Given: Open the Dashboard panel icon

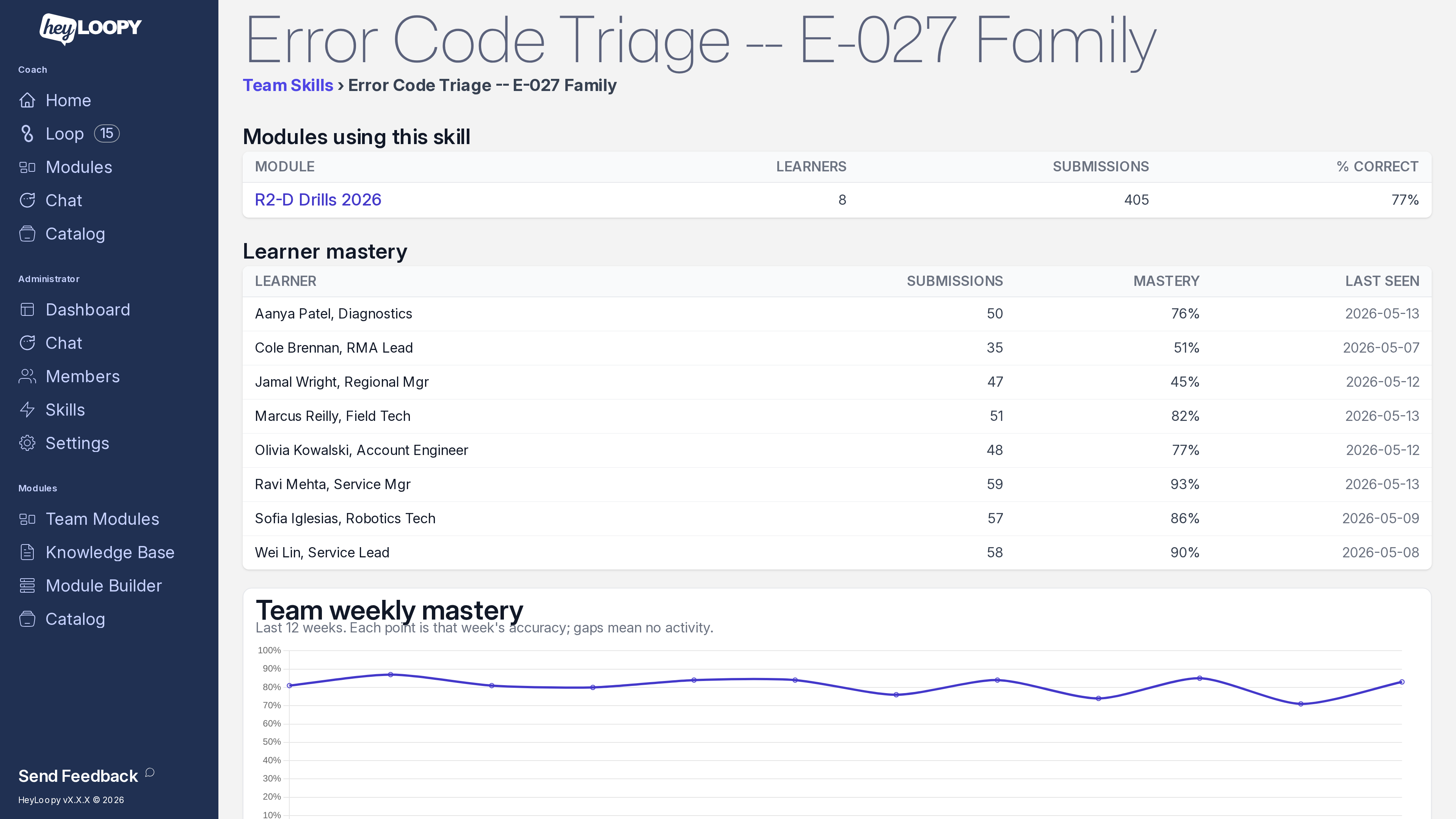Looking at the screenshot, I should tap(27, 310).
